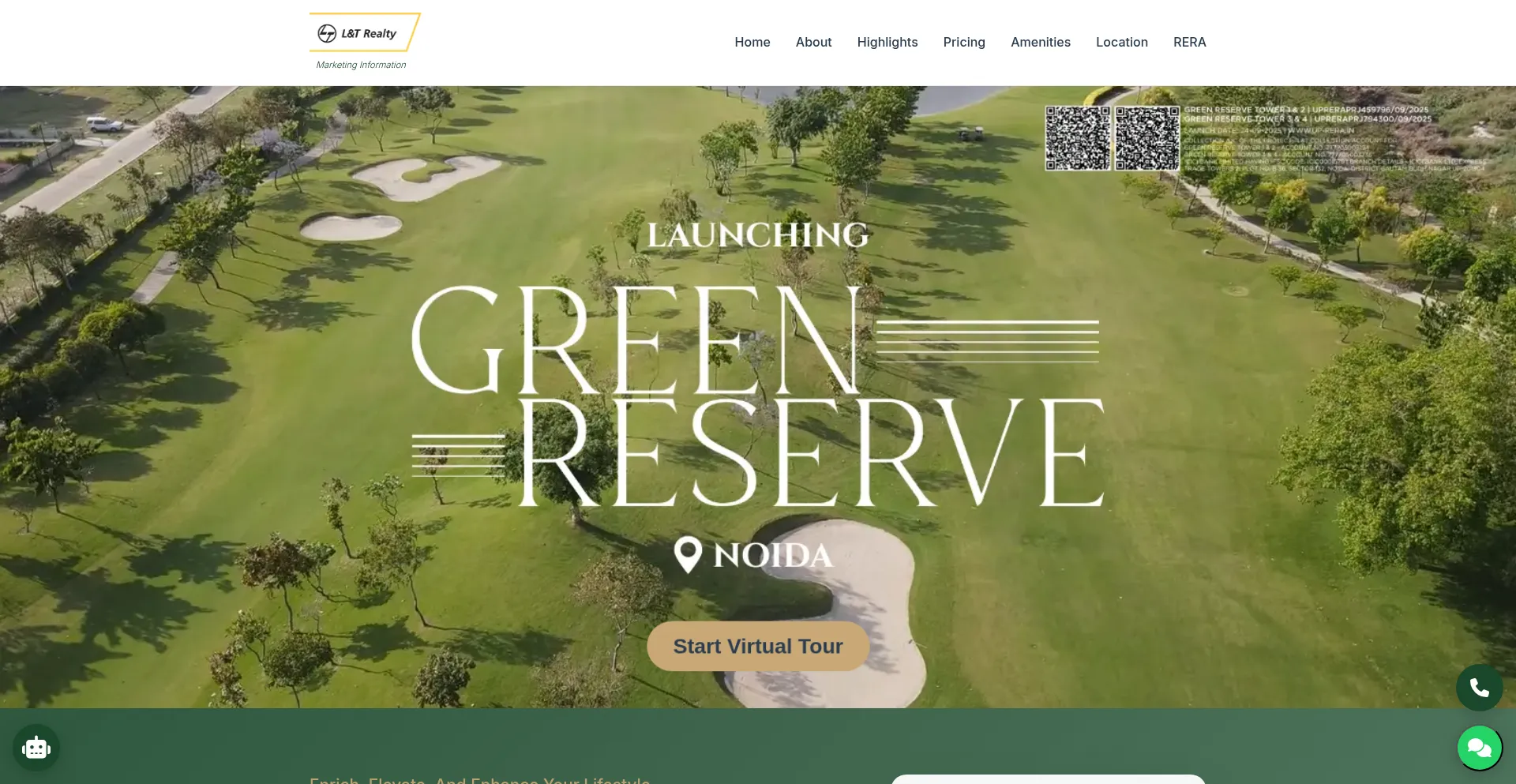Click the Noida location pin icon
This screenshot has width=1516, height=784.
pyautogui.click(x=688, y=554)
